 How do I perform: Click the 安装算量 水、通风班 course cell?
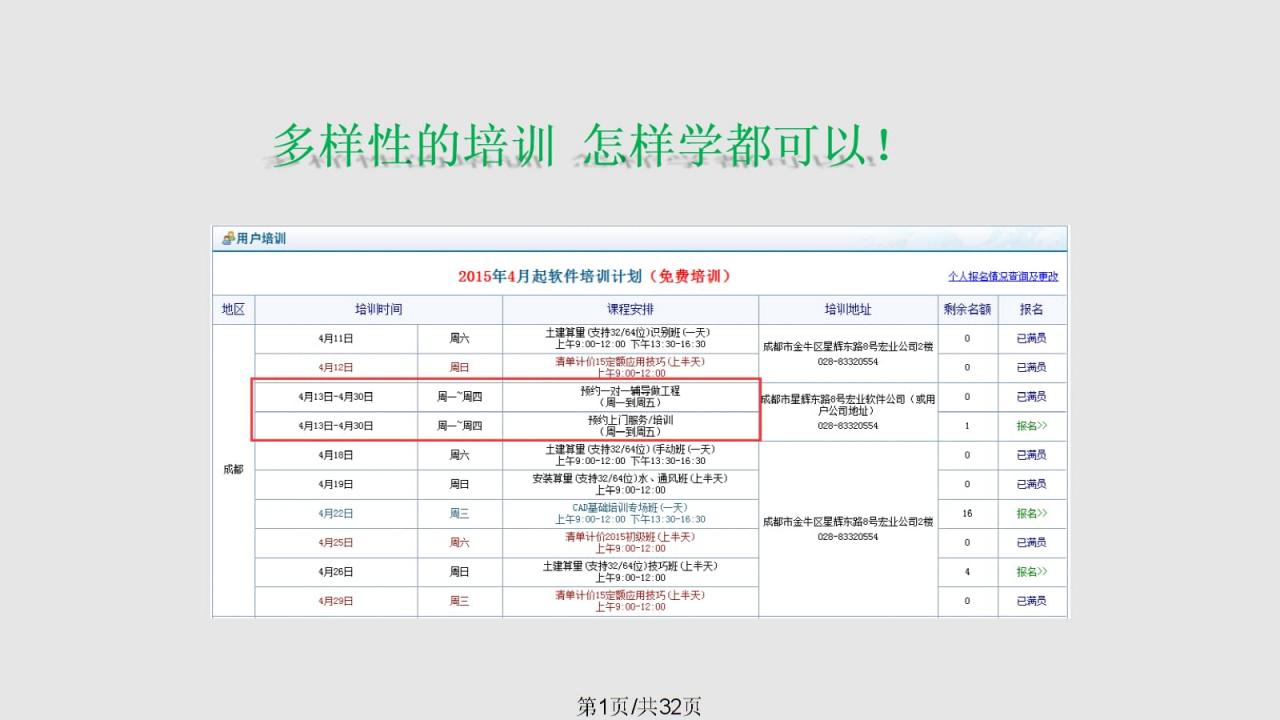(x=631, y=483)
